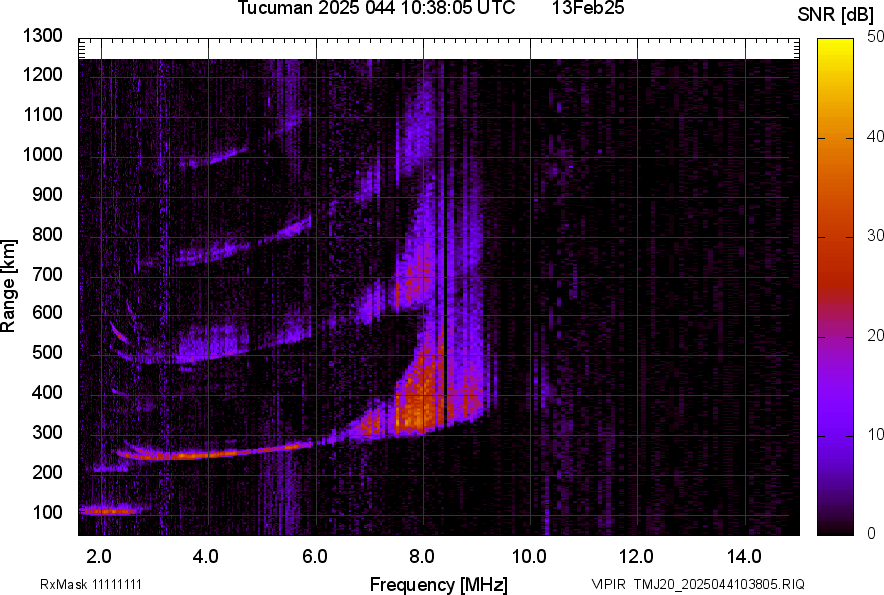
Task: Click the date label '13Feb25'
Action: pos(588,8)
